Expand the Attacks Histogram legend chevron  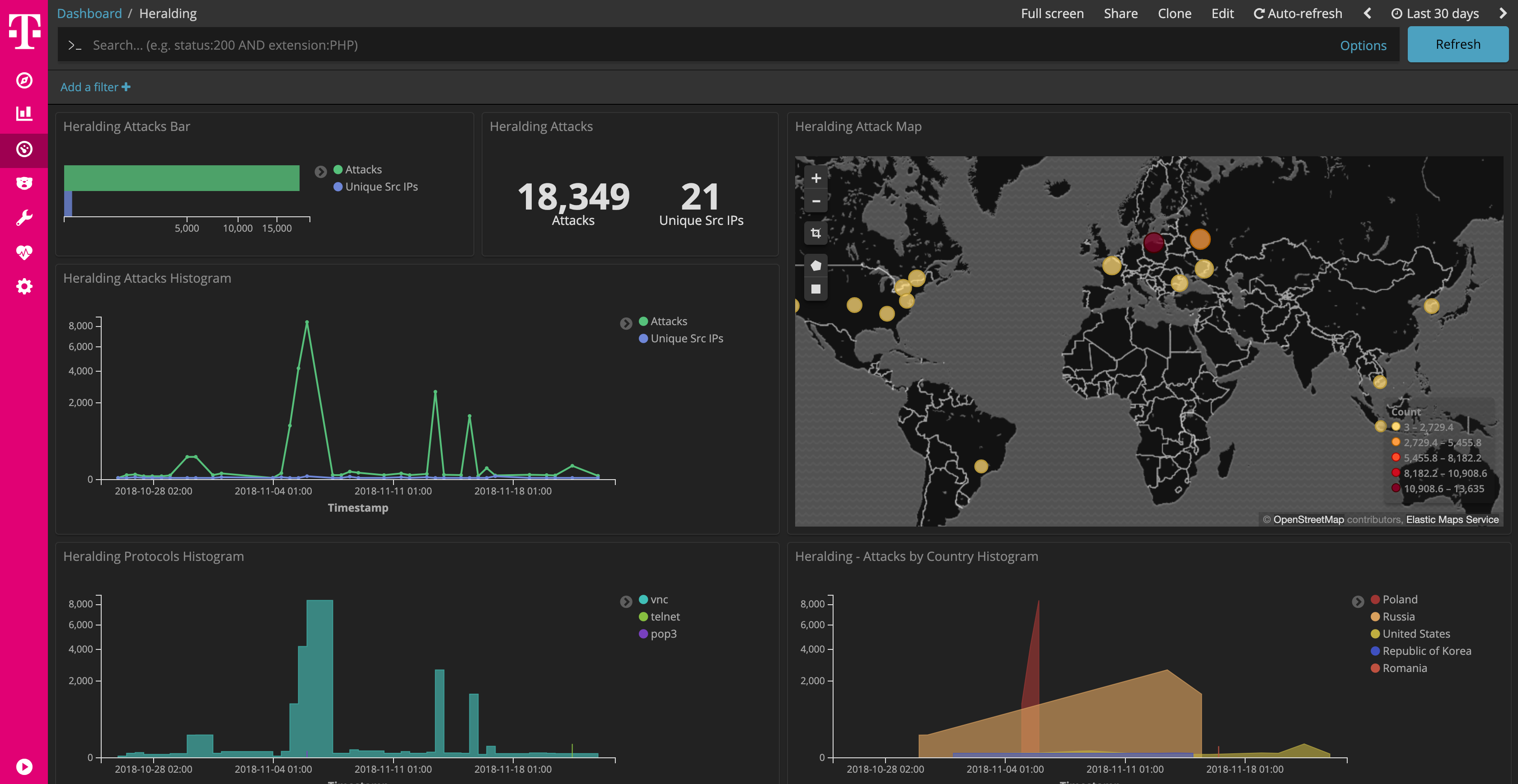[626, 323]
